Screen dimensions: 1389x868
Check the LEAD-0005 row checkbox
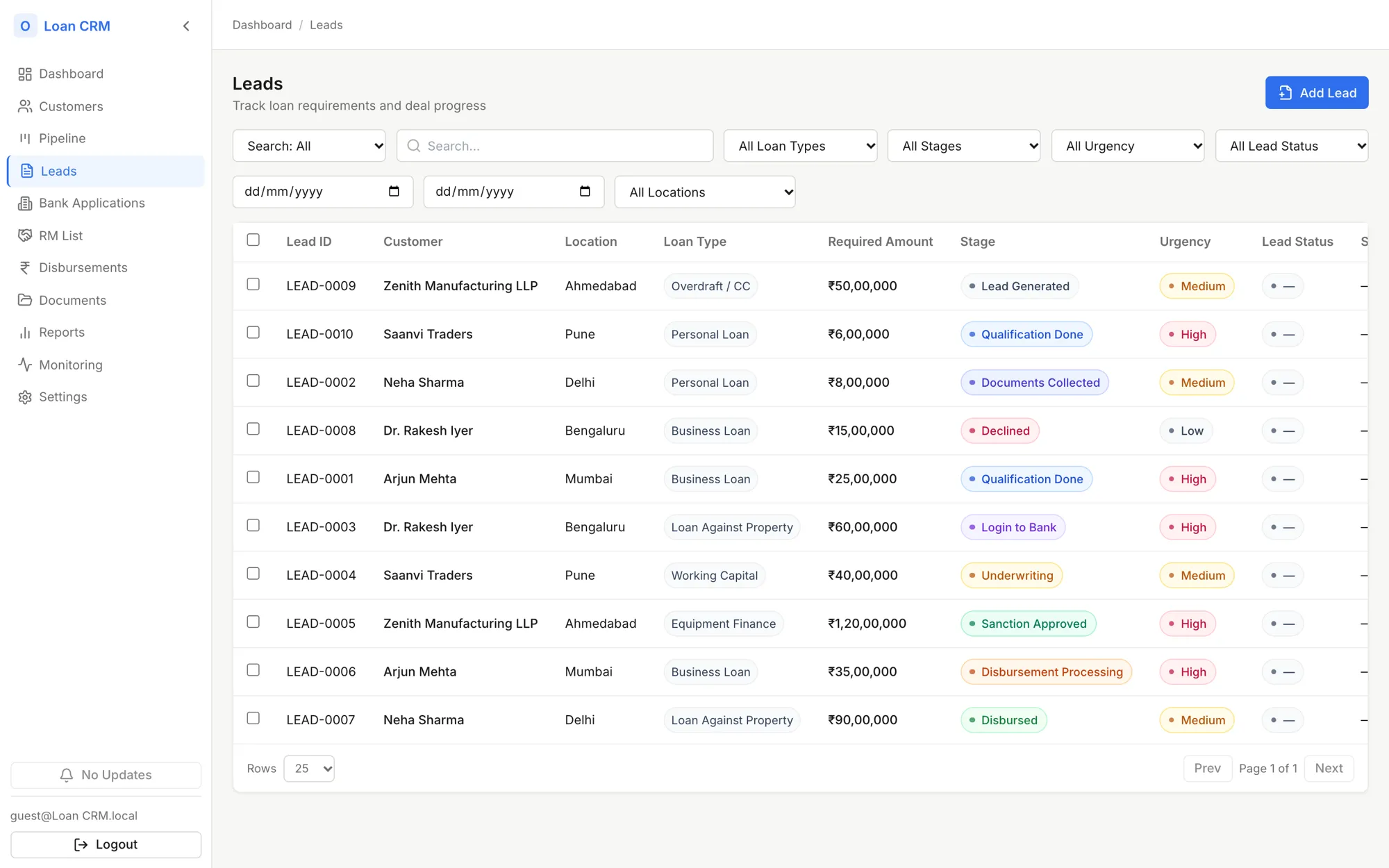(x=253, y=622)
